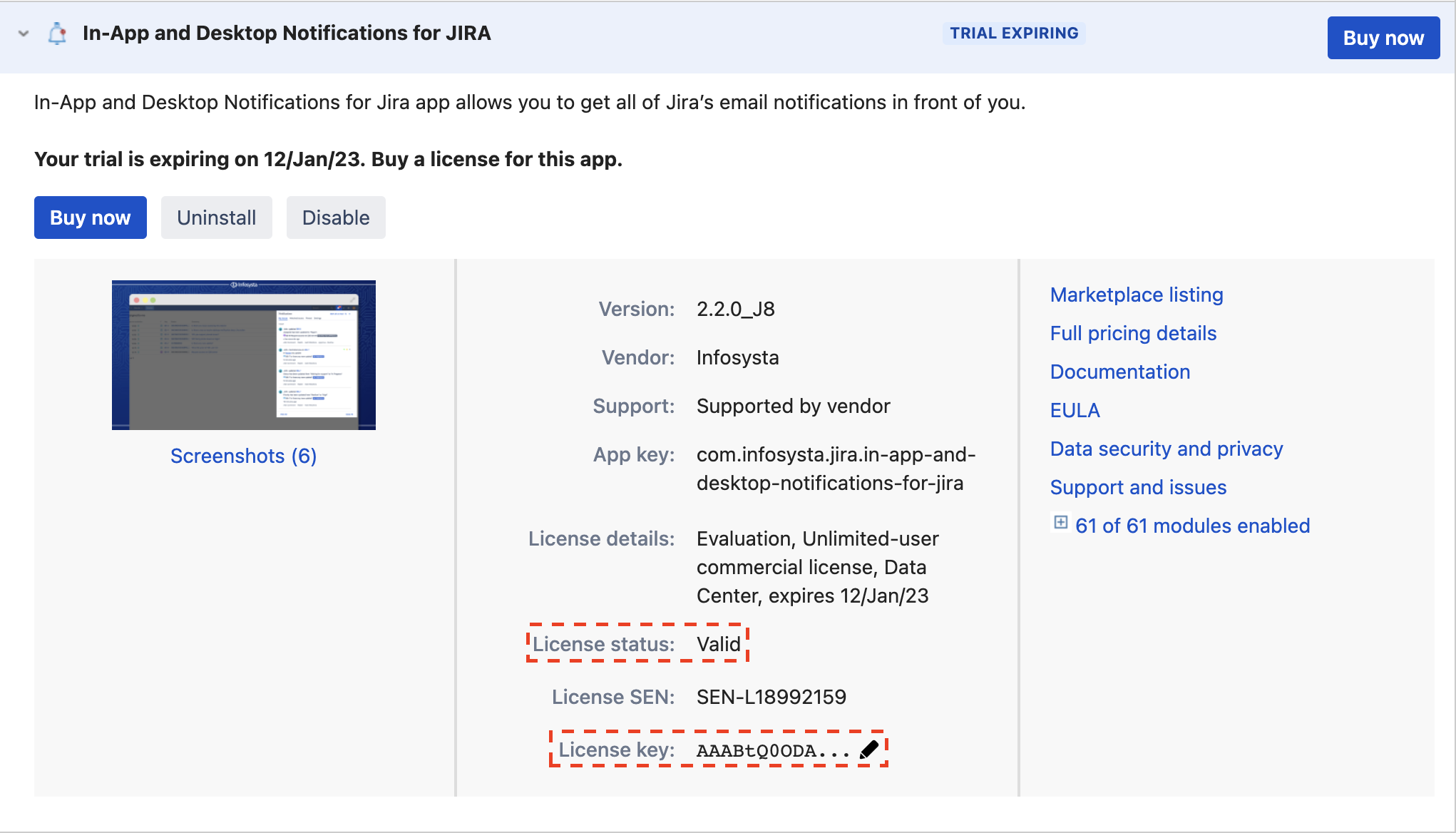This screenshot has height=833, width=1456.
Task: View Full pricing details
Action: [1133, 333]
